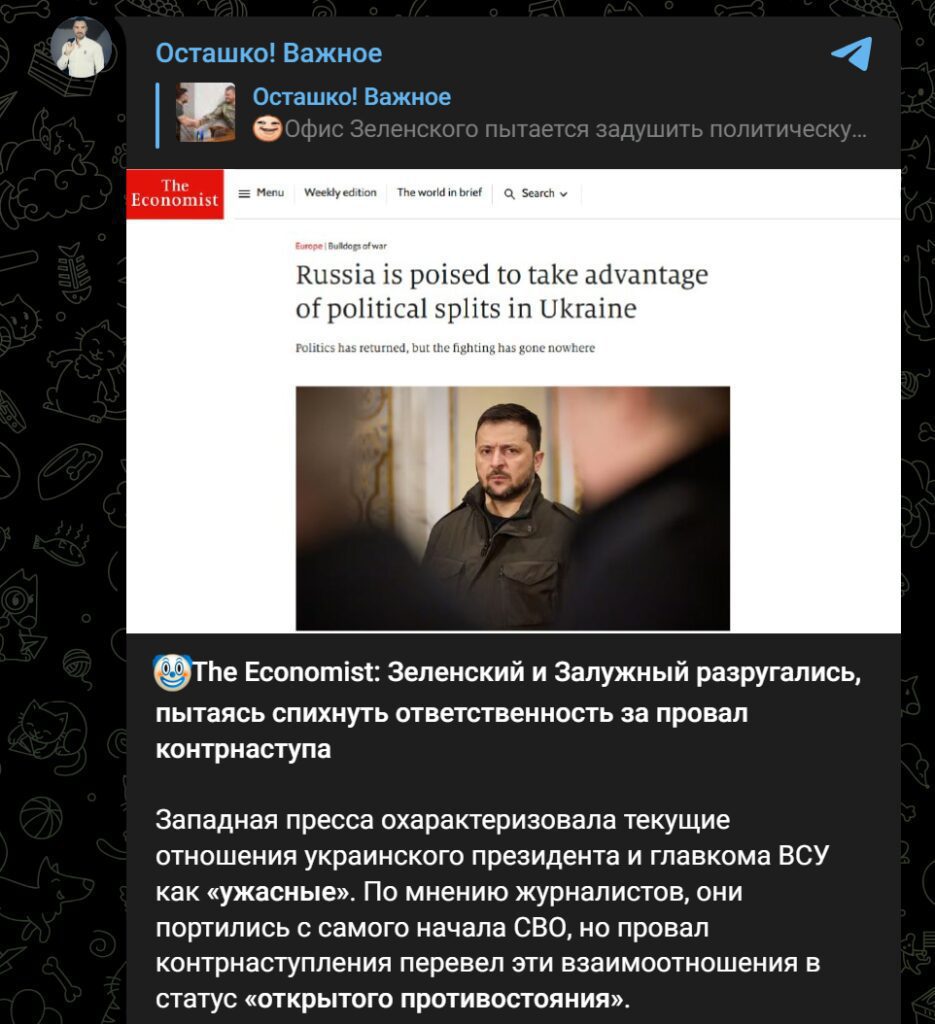The height and width of the screenshot is (1024, 935).
Task: Open the Zelensky article photo
Action: [513, 508]
